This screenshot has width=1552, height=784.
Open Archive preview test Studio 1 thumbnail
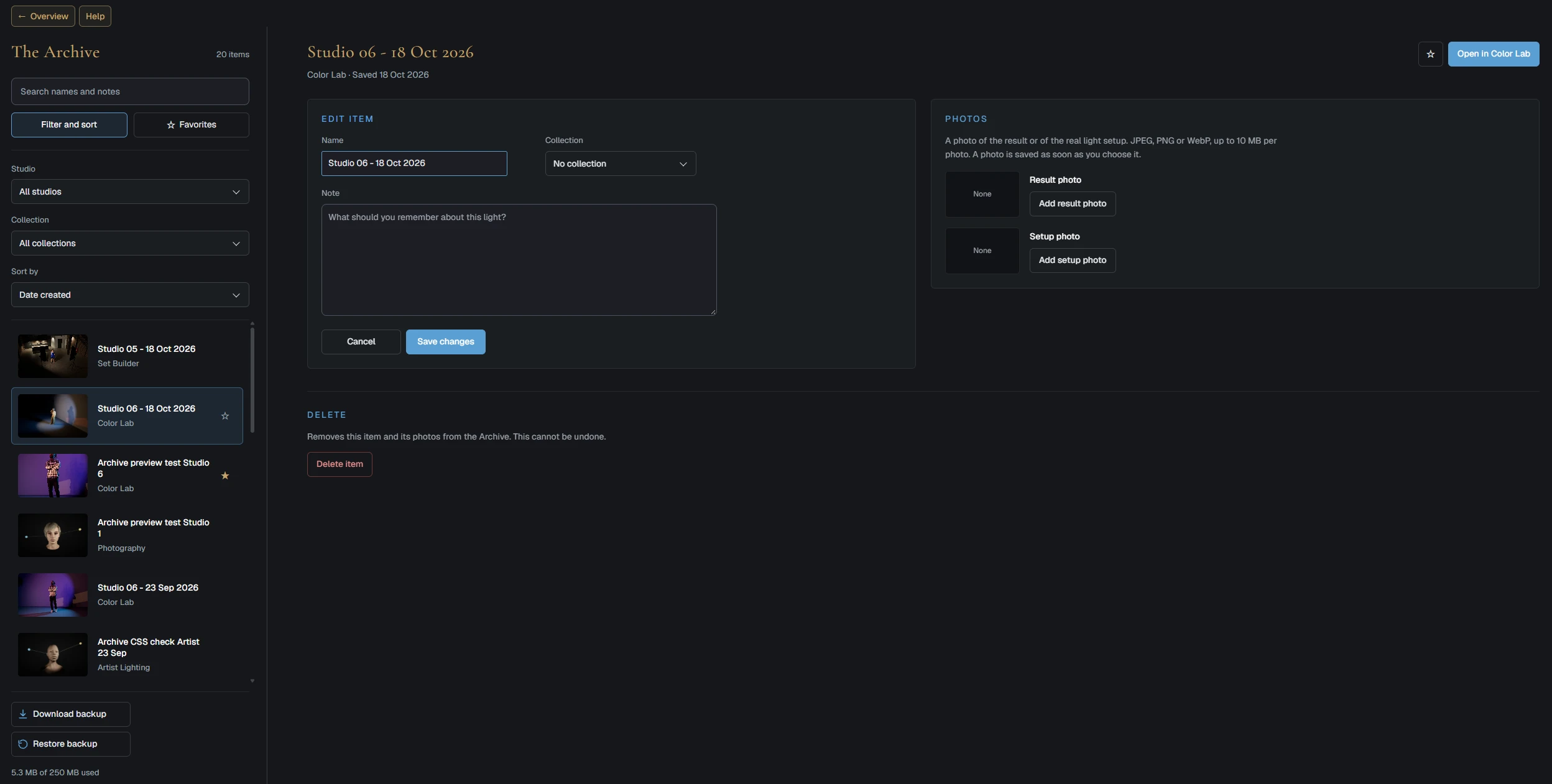tap(53, 535)
